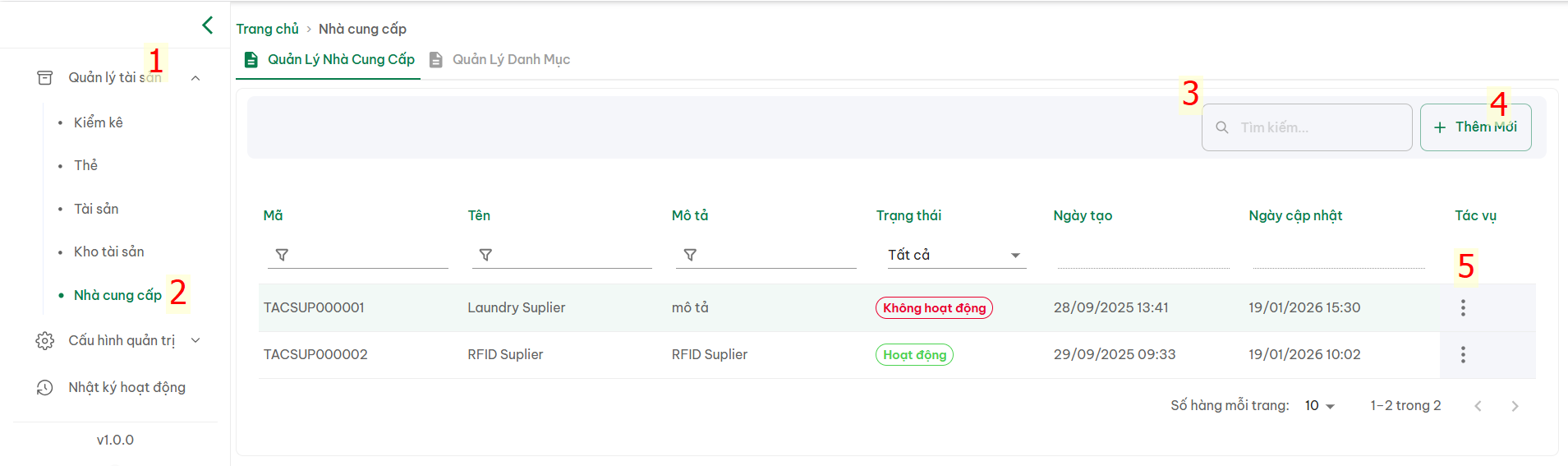Click the gear icon for Cấu hình quản trị

[45, 341]
